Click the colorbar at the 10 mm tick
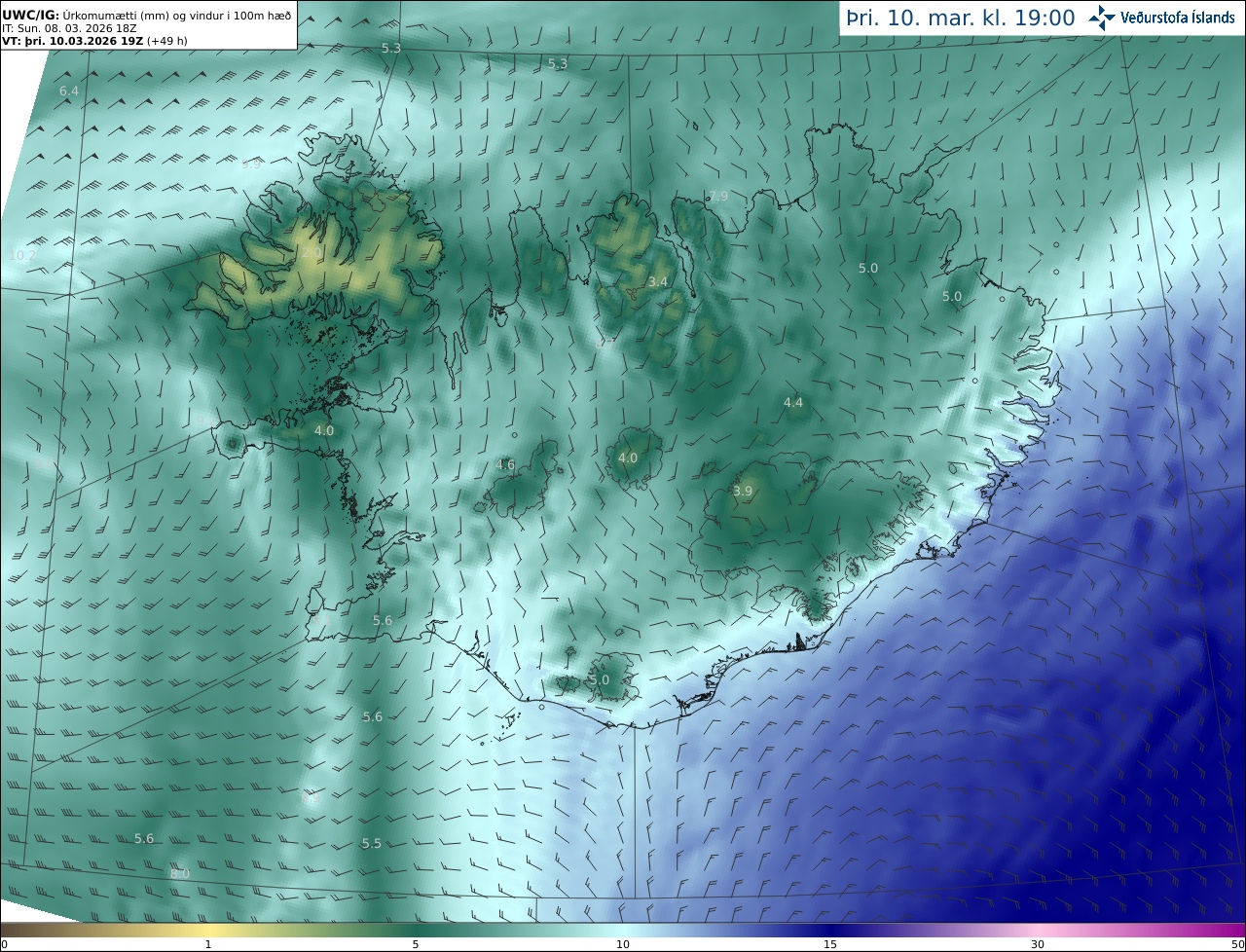Viewport: 1246px width, 952px height. pos(623,930)
